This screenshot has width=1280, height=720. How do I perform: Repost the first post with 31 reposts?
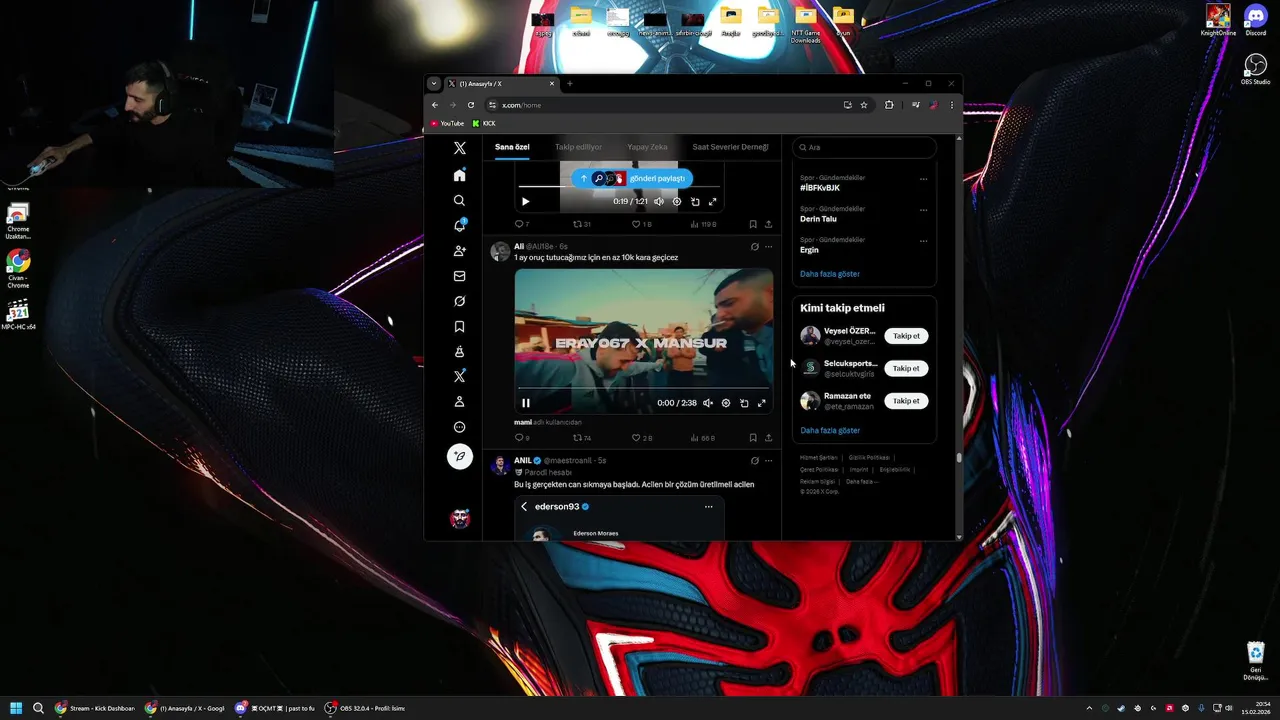[582, 224]
